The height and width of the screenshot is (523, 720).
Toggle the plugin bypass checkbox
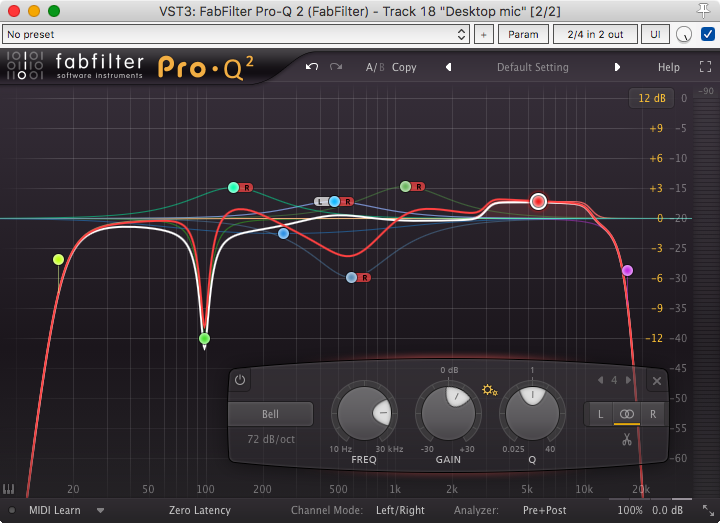pos(708,34)
